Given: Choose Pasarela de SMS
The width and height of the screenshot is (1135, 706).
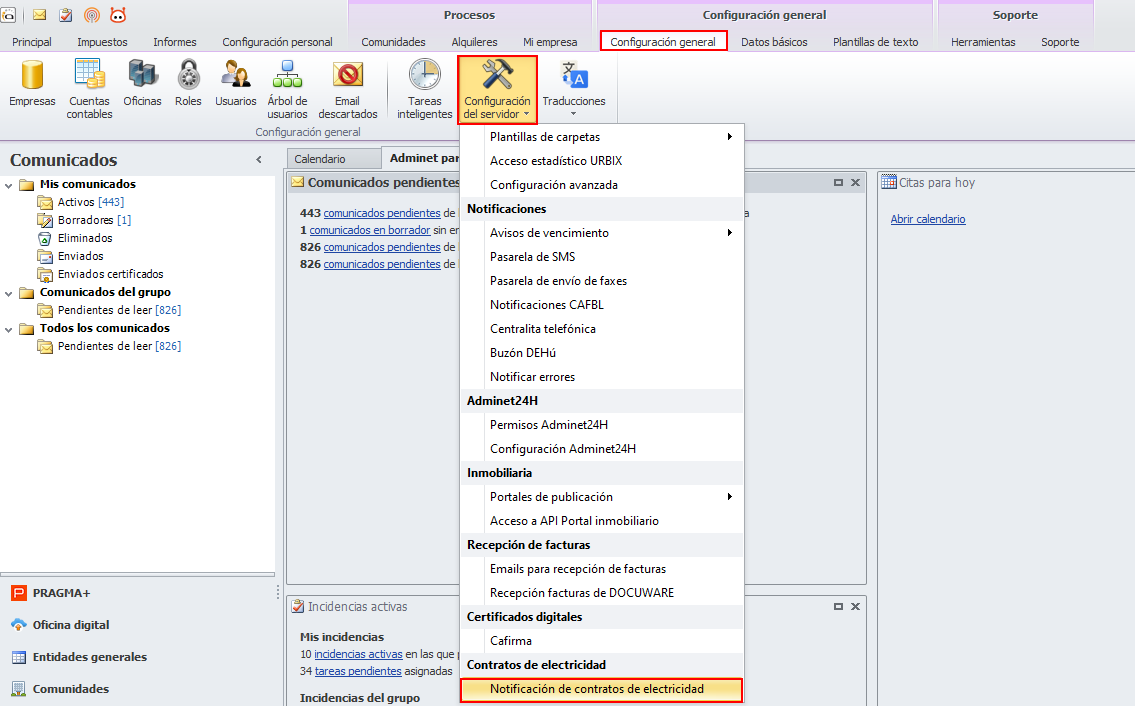Looking at the screenshot, I should tap(602, 256).
